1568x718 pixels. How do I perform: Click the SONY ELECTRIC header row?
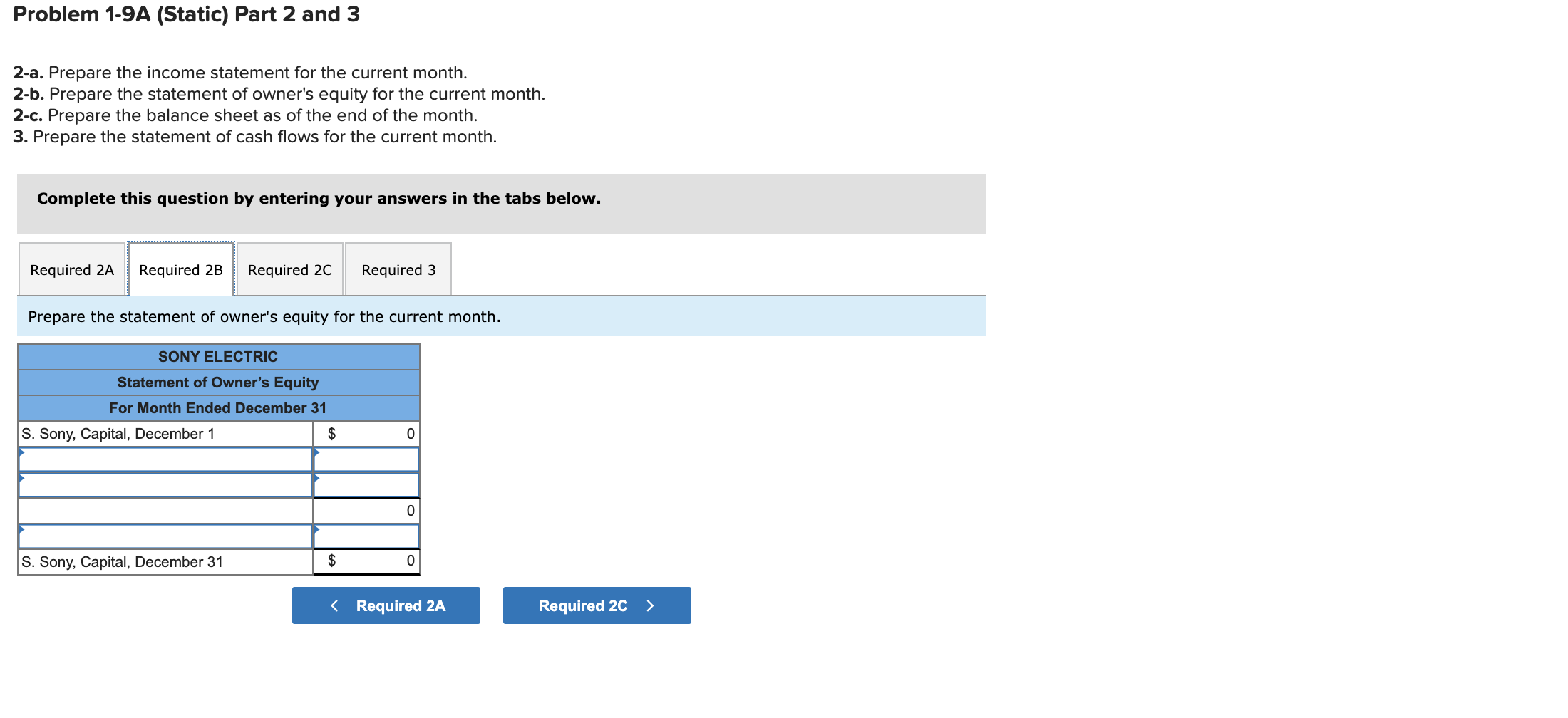(x=218, y=356)
